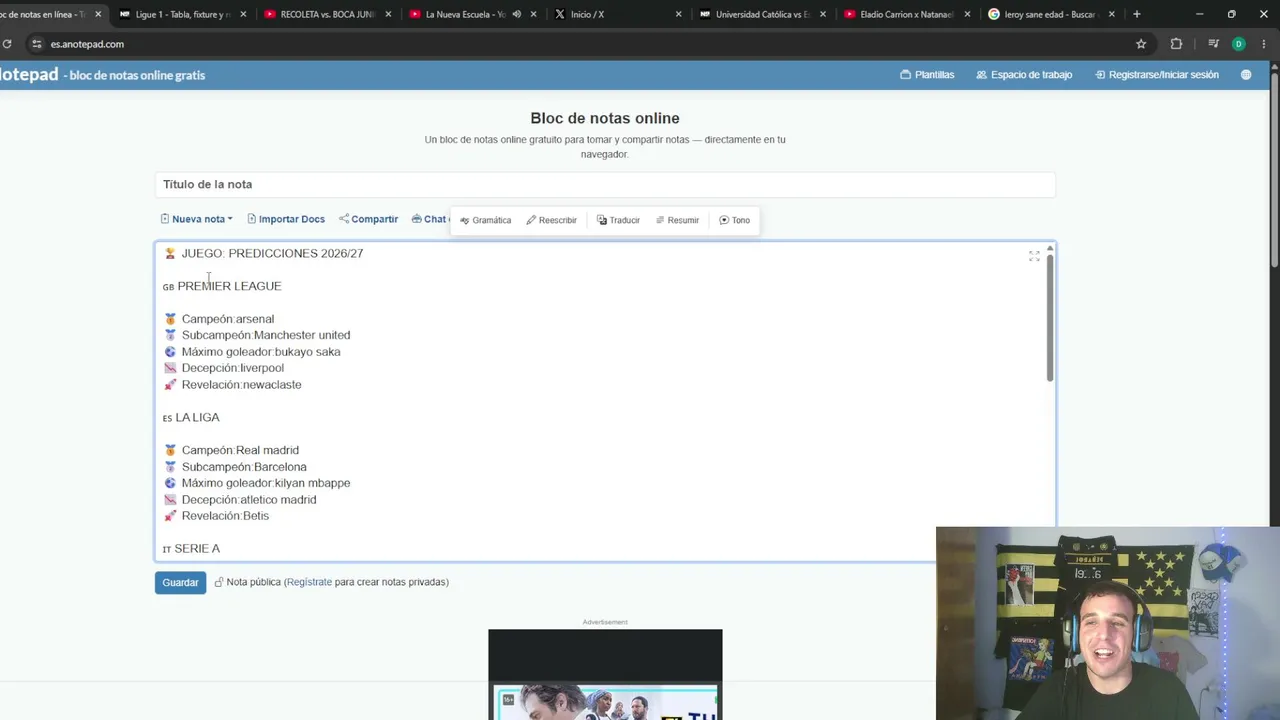Click the line "Revelación:newaclaste"
The width and height of the screenshot is (1280, 720).
coord(232,385)
